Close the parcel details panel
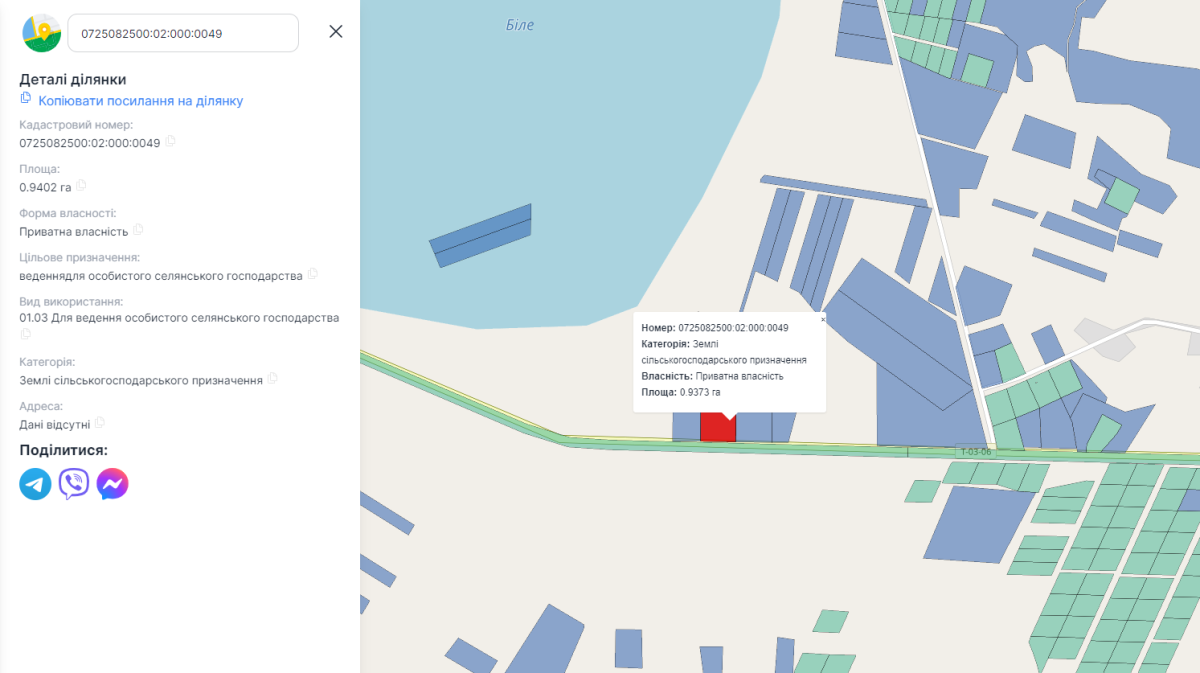The width and height of the screenshot is (1200, 673). coord(336,31)
